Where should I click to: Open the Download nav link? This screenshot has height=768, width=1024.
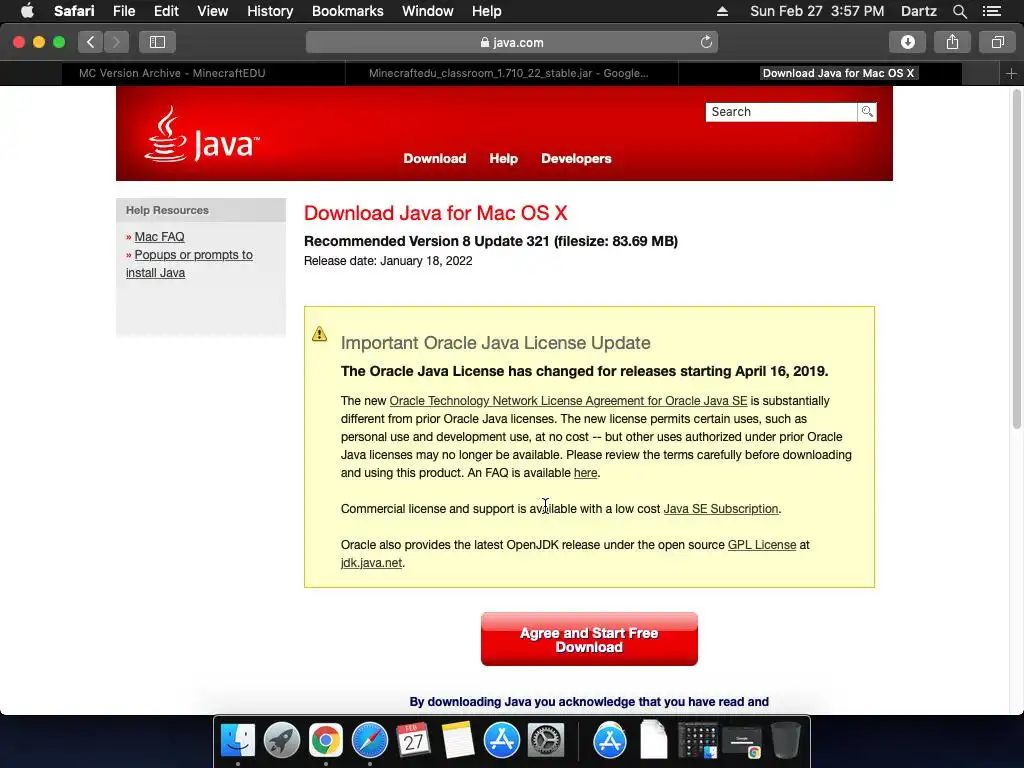click(435, 159)
